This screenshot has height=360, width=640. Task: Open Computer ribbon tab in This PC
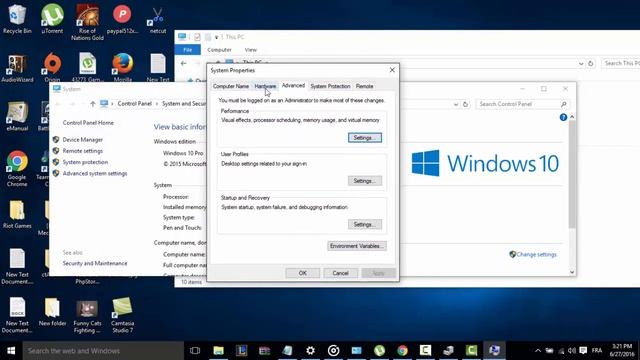coord(219,50)
